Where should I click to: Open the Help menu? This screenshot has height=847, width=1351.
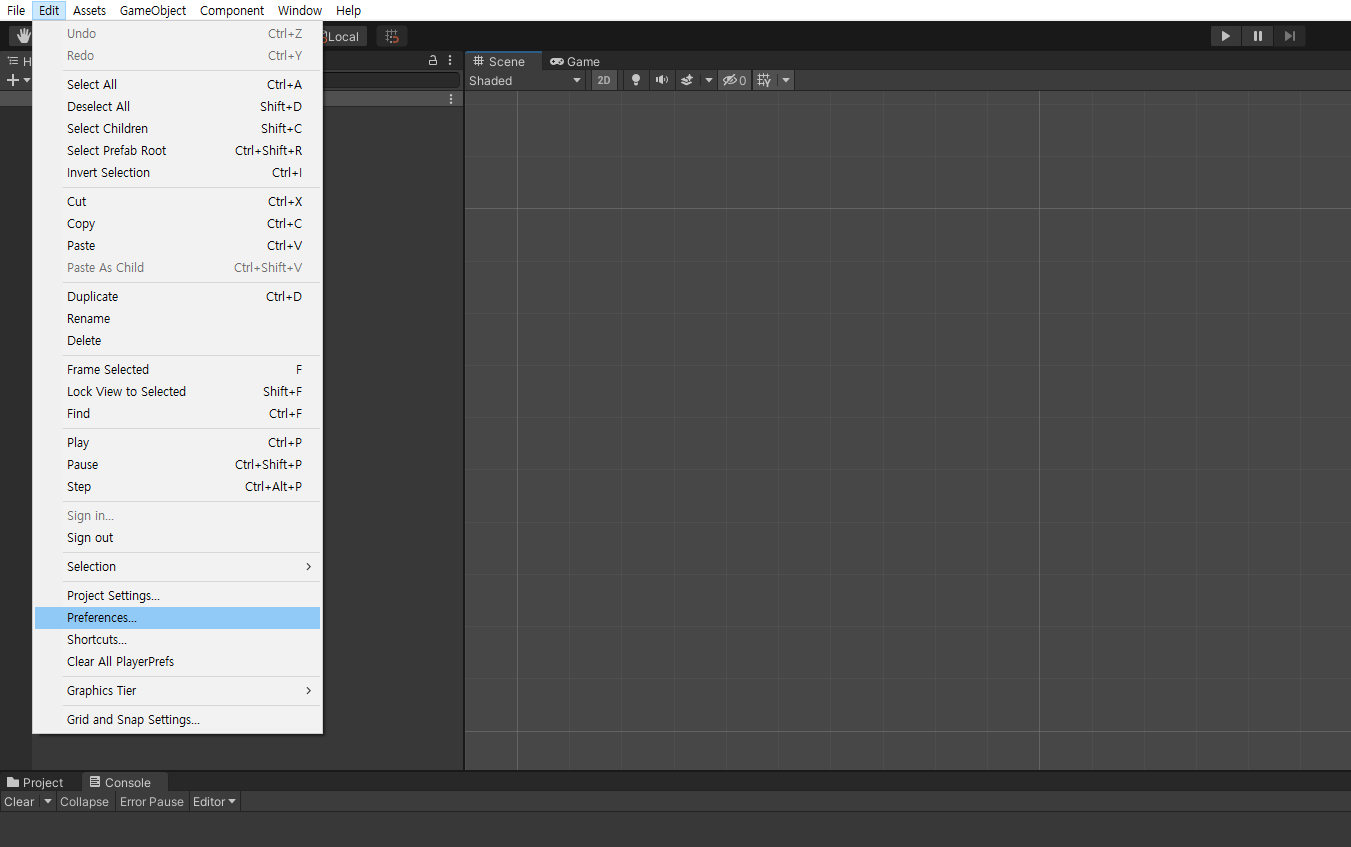(x=348, y=10)
